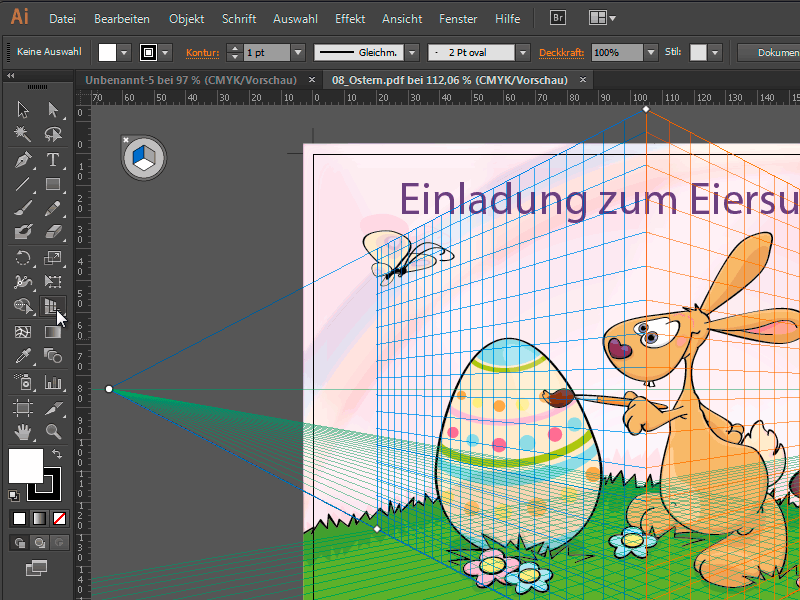Click the perspective plane switching widget
Screen dimensions: 800x600
(144, 158)
